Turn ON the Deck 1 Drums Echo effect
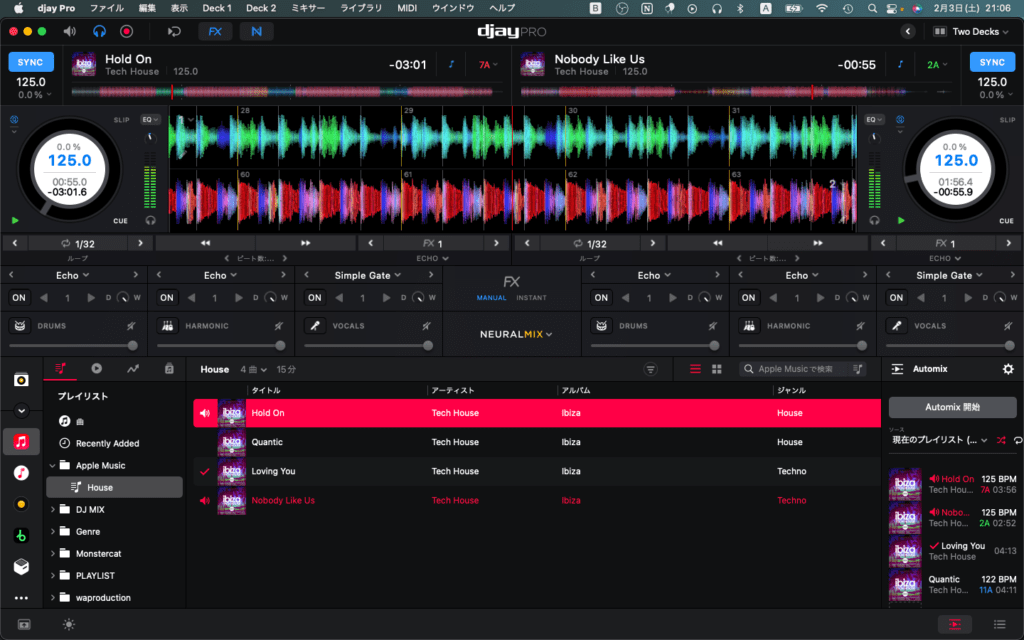The width and height of the screenshot is (1024, 640). click(19, 298)
